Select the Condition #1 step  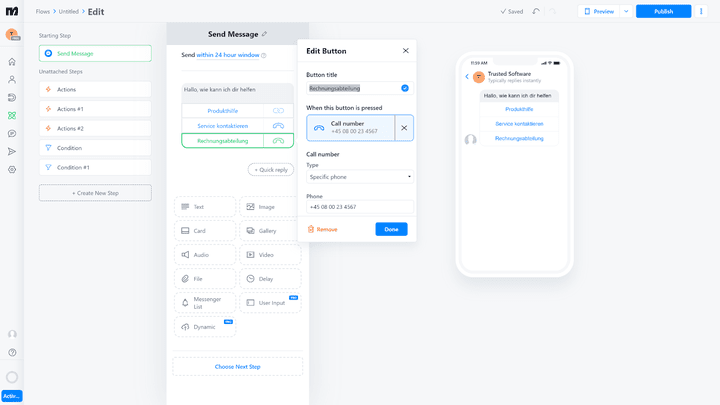95,168
